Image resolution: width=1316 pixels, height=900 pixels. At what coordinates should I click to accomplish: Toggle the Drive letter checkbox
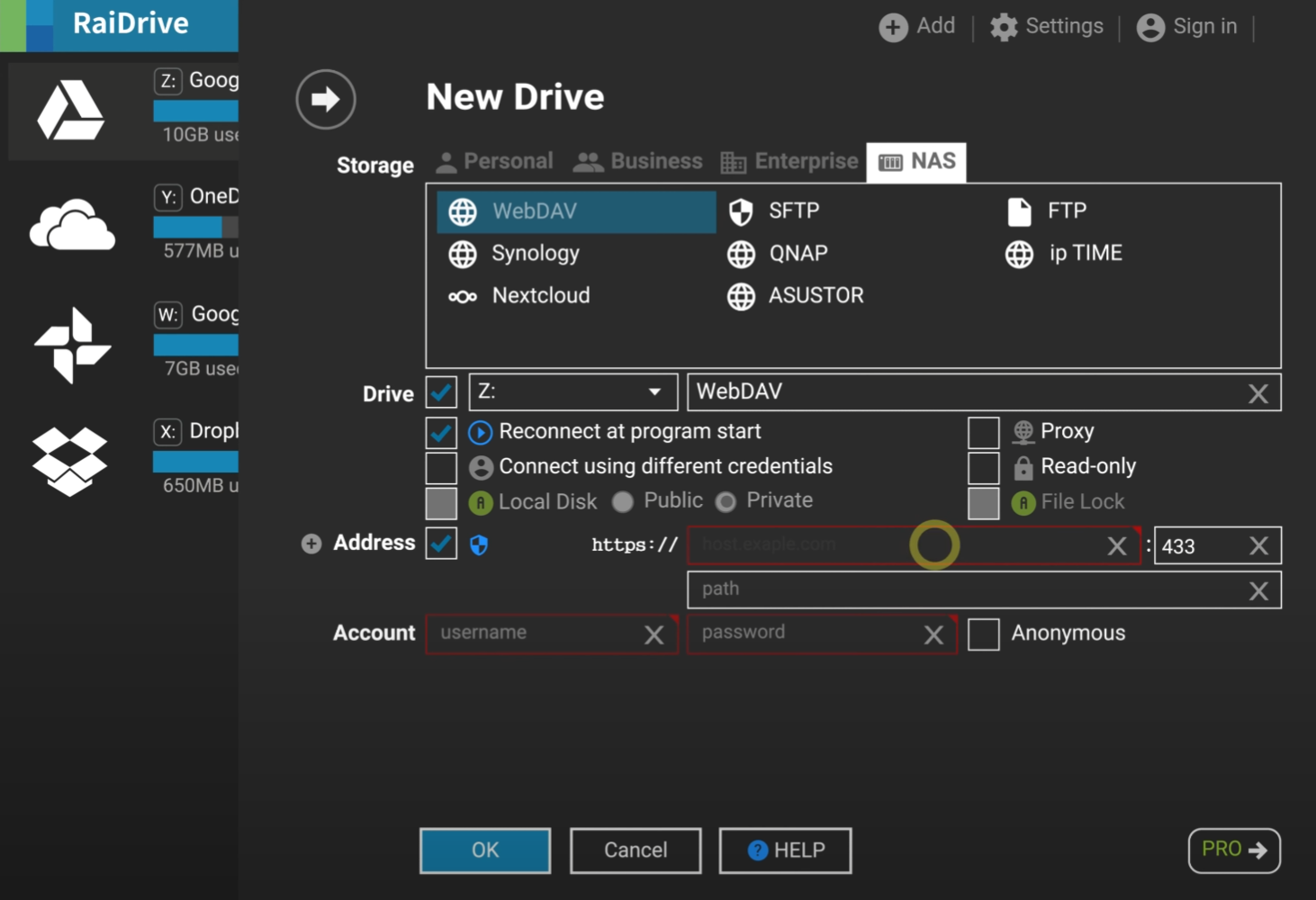[x=441, y=392]
